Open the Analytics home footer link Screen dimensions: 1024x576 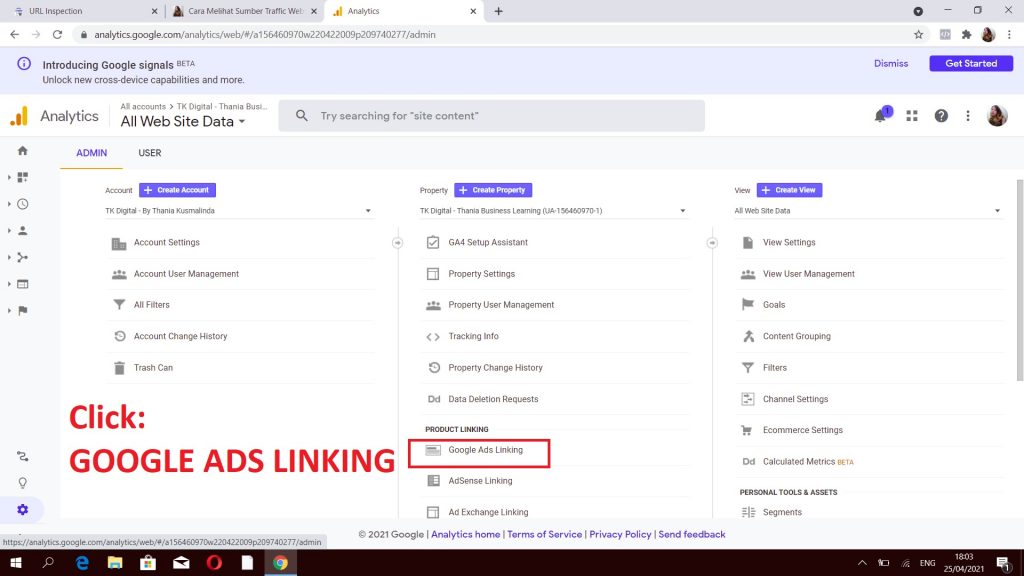tap(466, 534)
